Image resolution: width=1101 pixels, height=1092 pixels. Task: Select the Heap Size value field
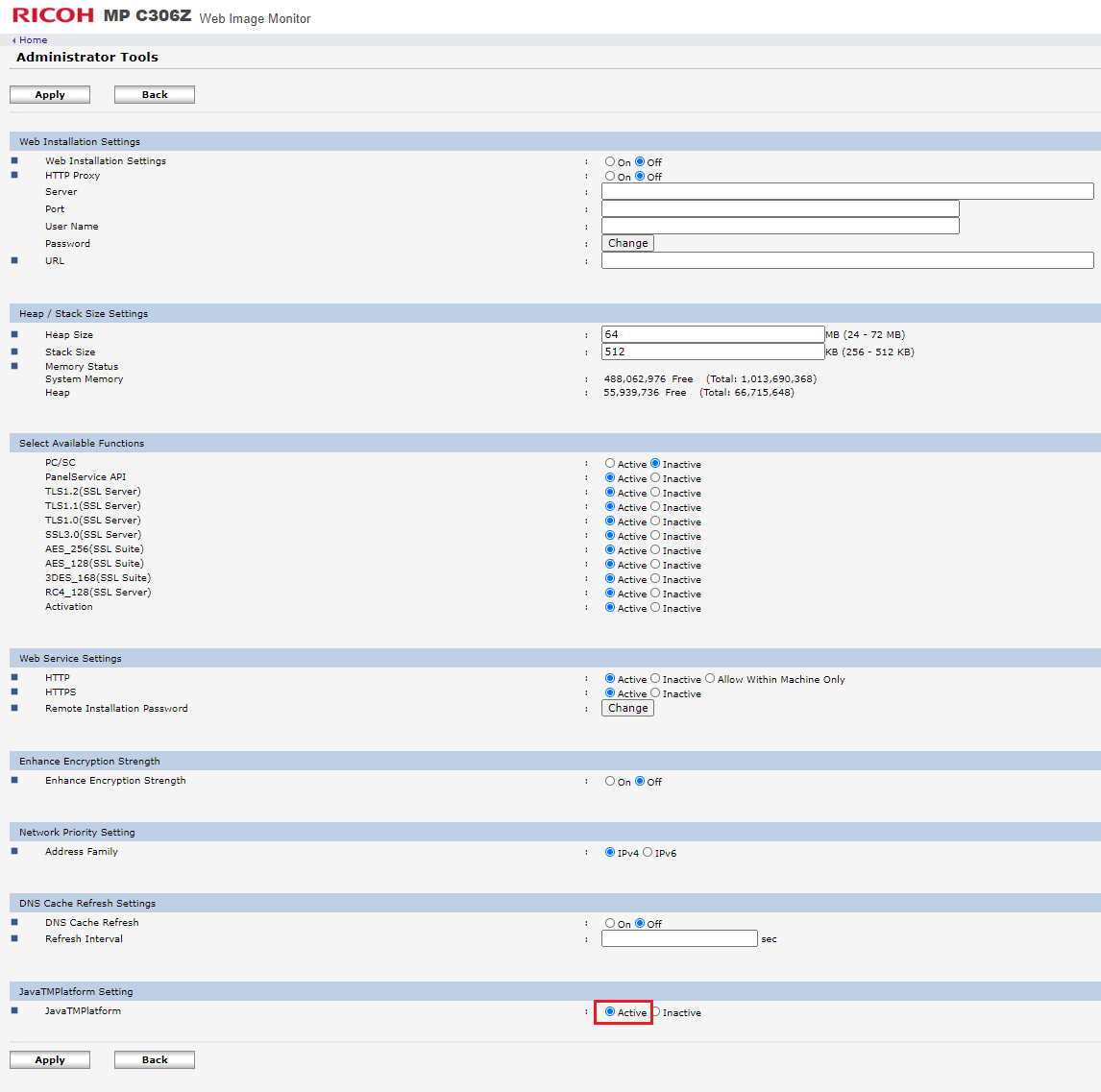[712, 334]
